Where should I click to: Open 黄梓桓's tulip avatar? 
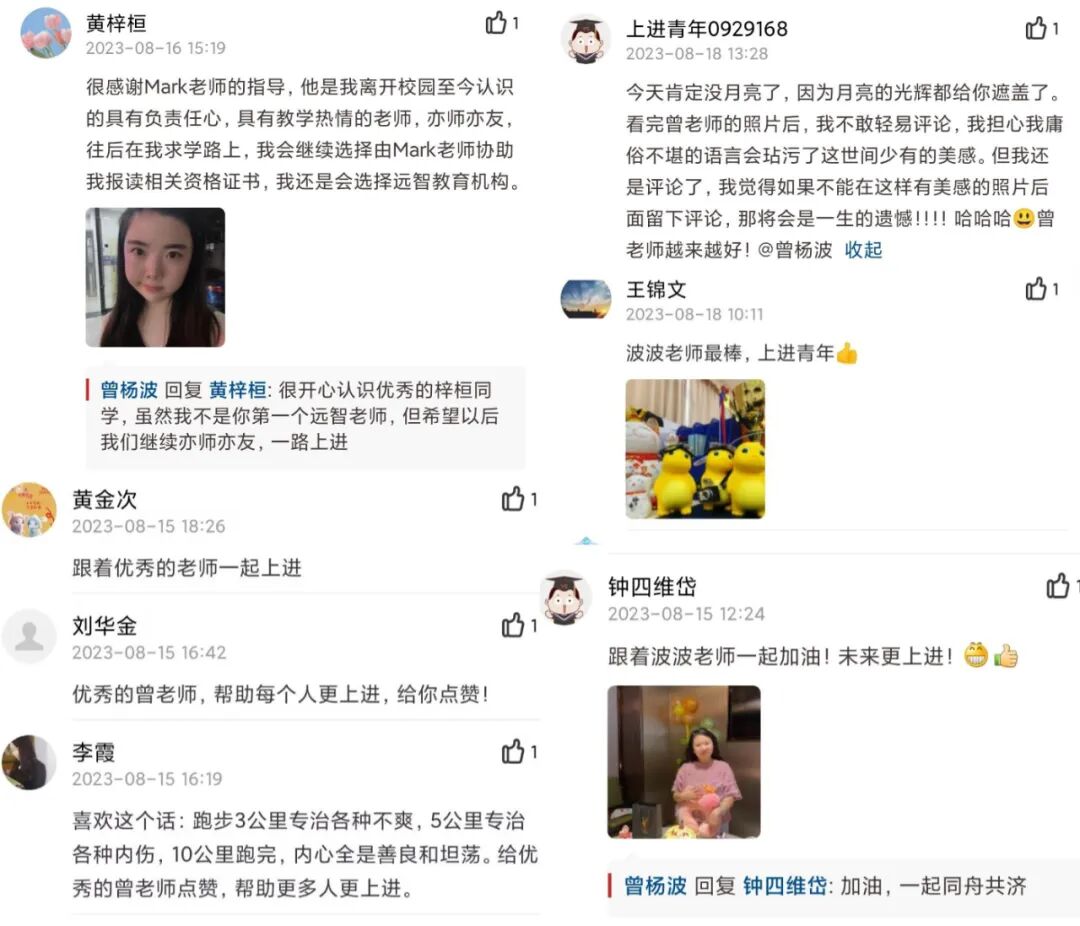coord(45,32)
